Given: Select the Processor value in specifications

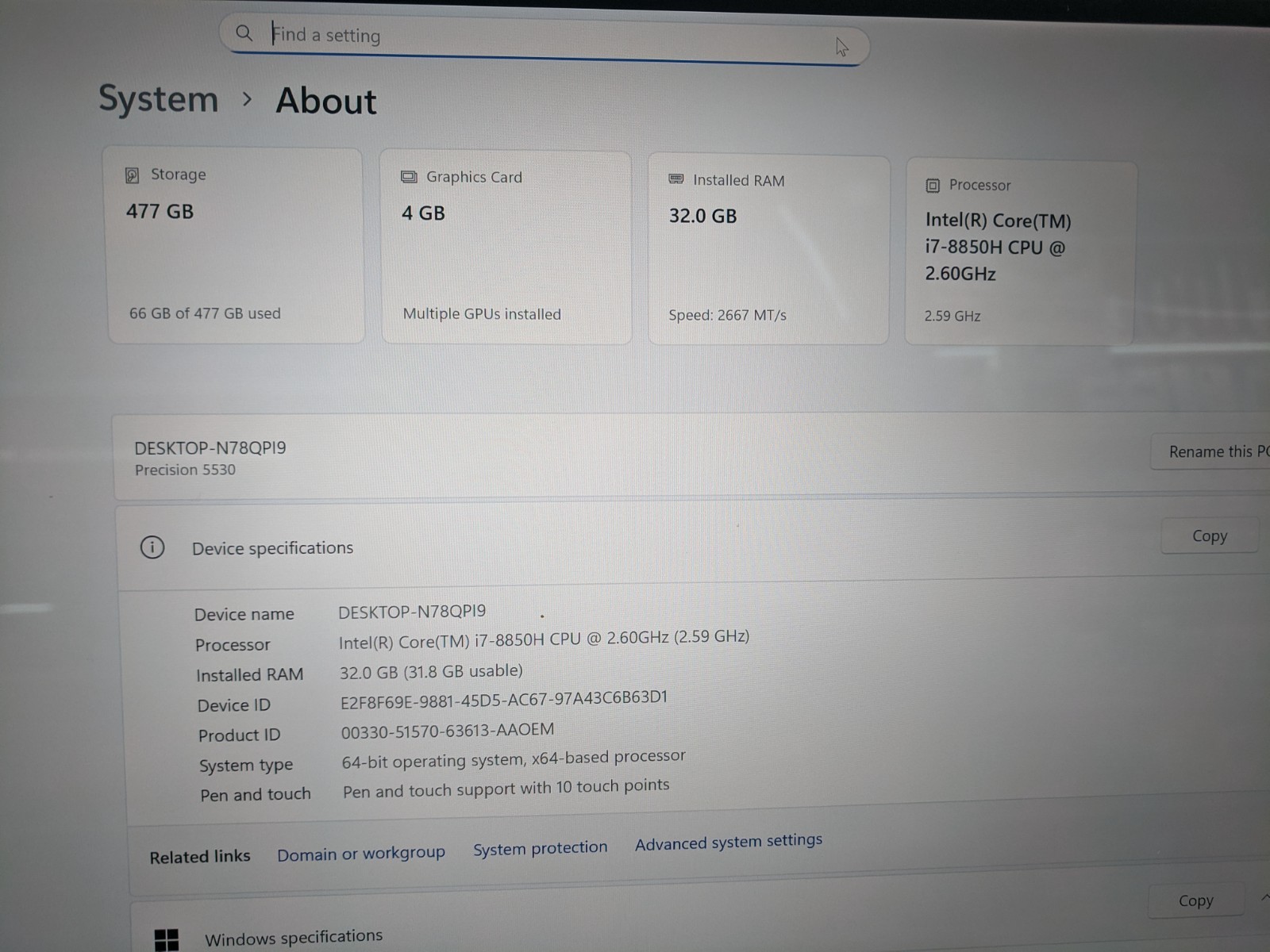Looking at the screenshot, I should pos(544,639).
